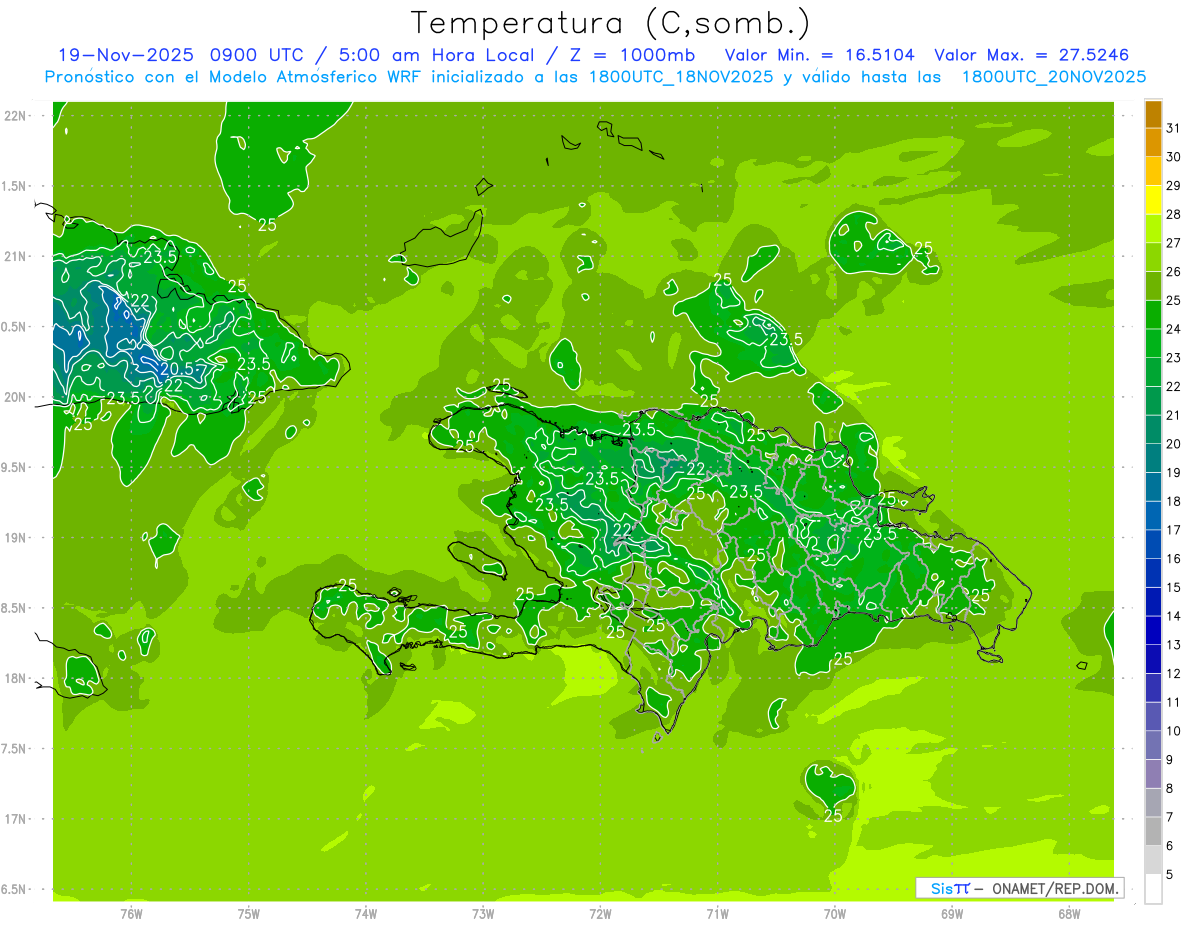Click the '12' label on the colorbar
Viewport: 1200px width, 927px height.
point(1174,674)
